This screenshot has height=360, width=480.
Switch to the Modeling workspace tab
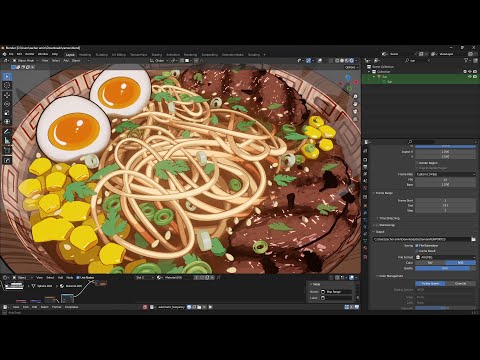85,54
